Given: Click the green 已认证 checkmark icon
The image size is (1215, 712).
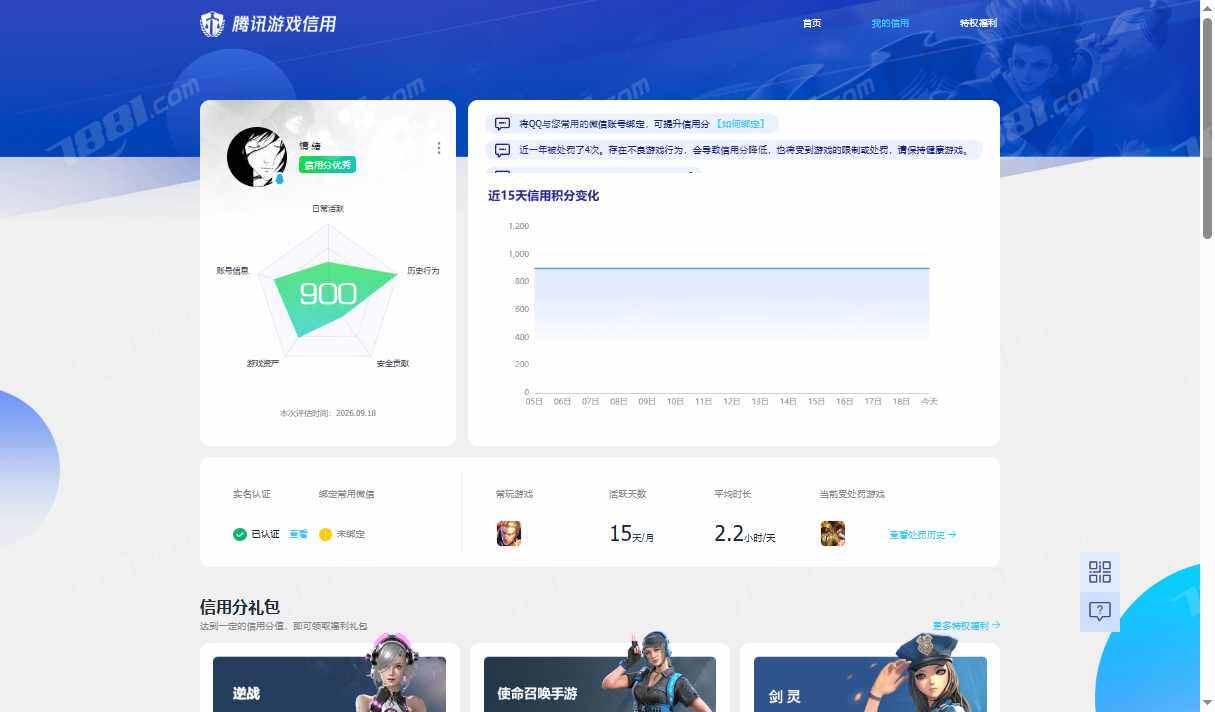Looking at the screenshot, I should [x=240, y=534].
